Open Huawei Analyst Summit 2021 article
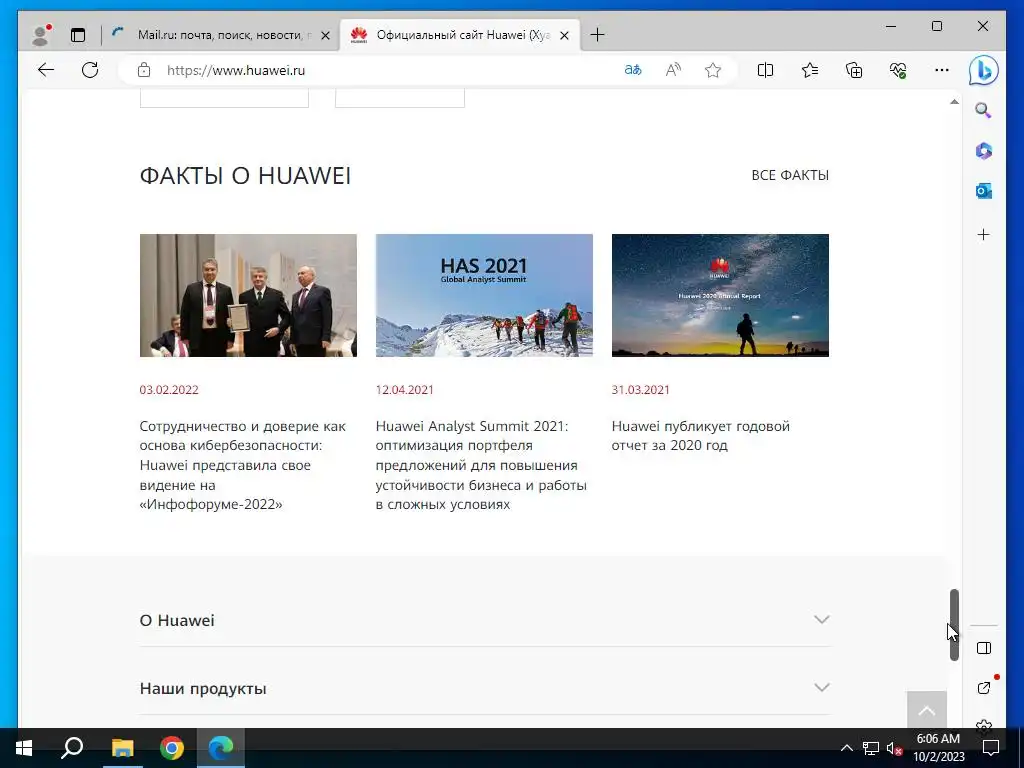 pyautogui.click(x=481, y=465)
